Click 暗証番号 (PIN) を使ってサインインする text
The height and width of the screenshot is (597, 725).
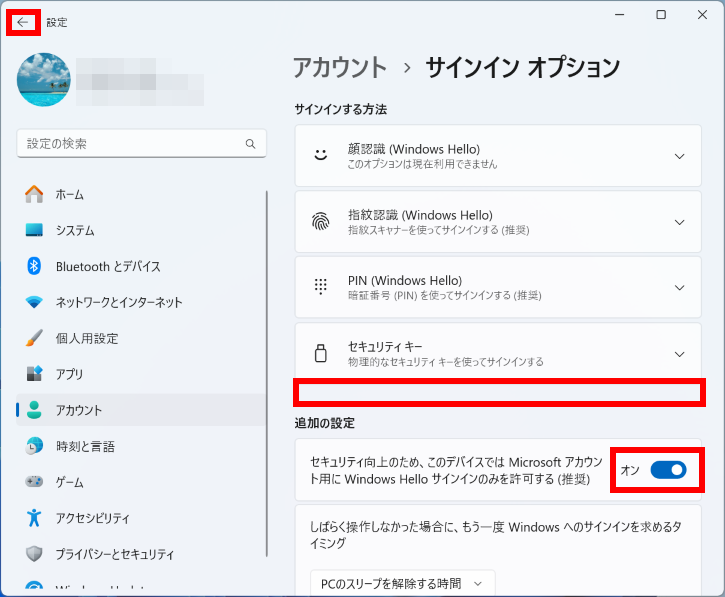444,295
